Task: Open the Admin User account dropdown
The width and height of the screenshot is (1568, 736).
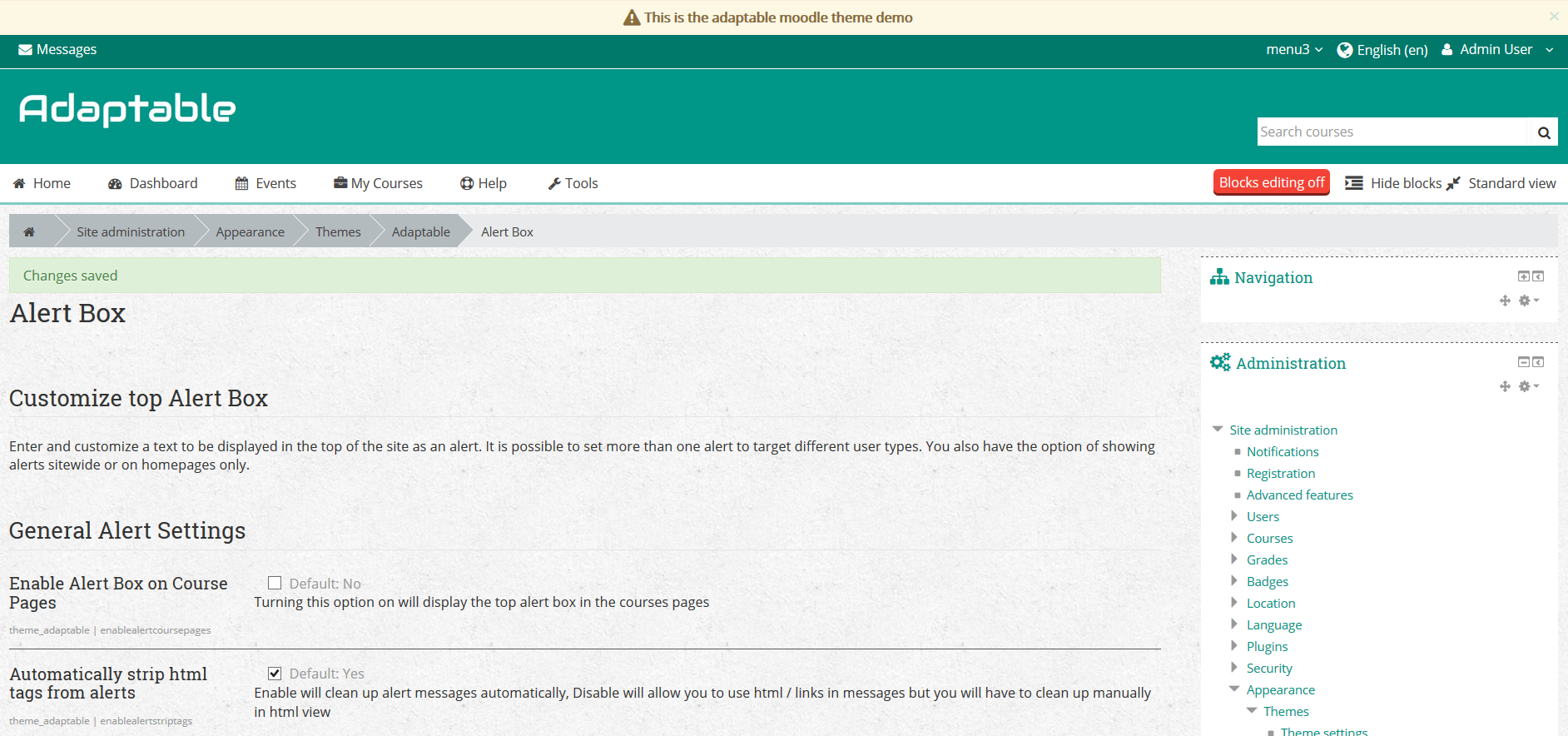Action: 1496,50
